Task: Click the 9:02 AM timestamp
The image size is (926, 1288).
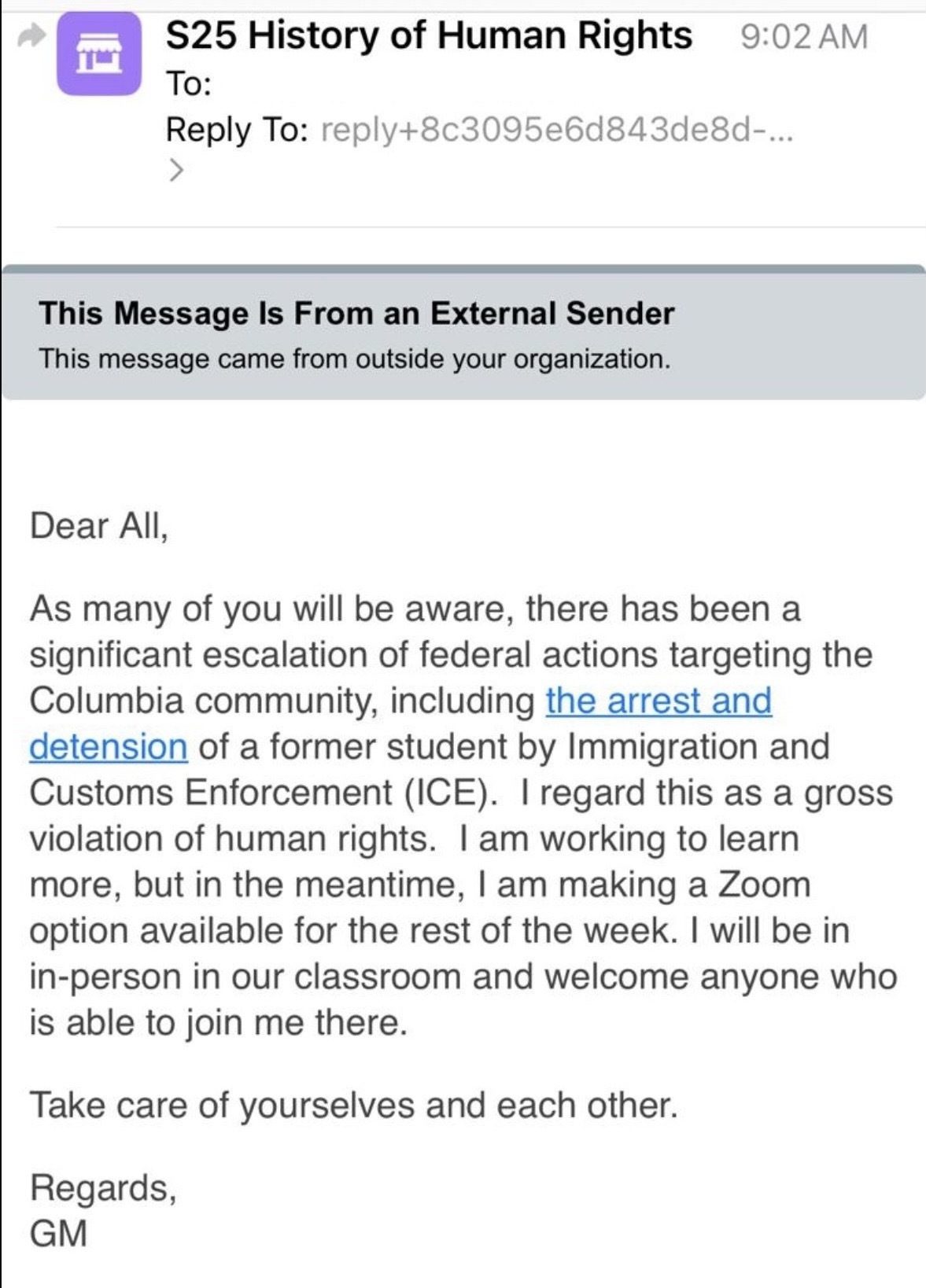Action: (x=803, y=37)
